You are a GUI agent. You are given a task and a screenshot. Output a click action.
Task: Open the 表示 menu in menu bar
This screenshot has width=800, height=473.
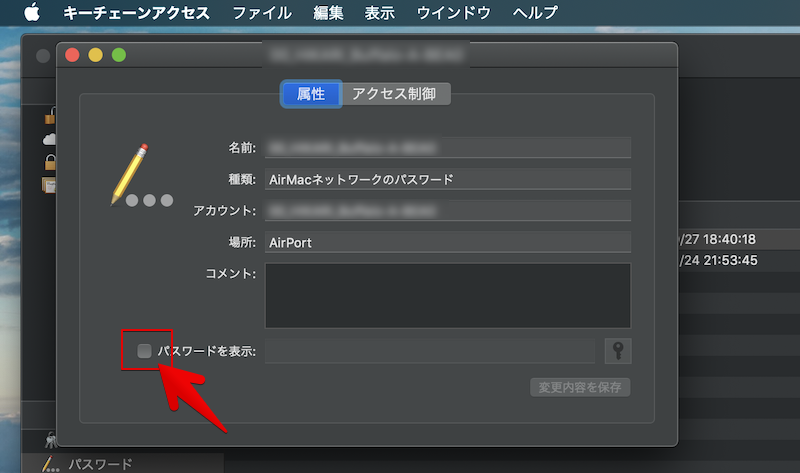(x=380, y=13)
